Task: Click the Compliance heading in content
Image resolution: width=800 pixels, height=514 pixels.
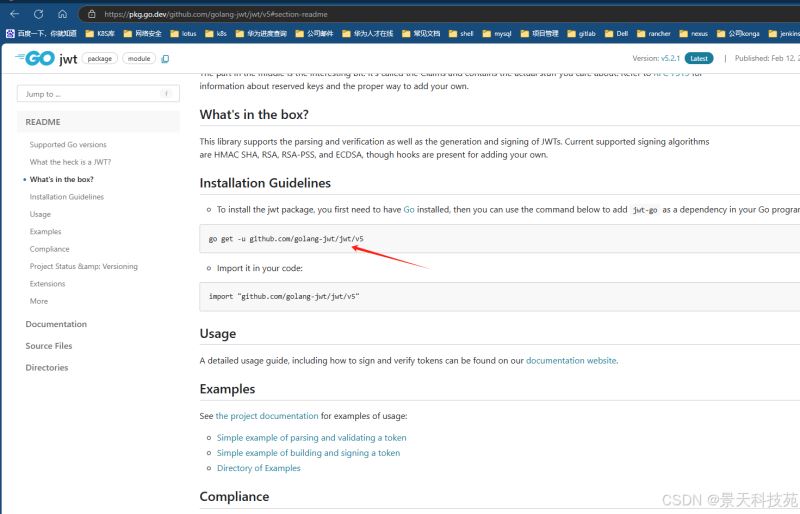Action: point(234,496)
